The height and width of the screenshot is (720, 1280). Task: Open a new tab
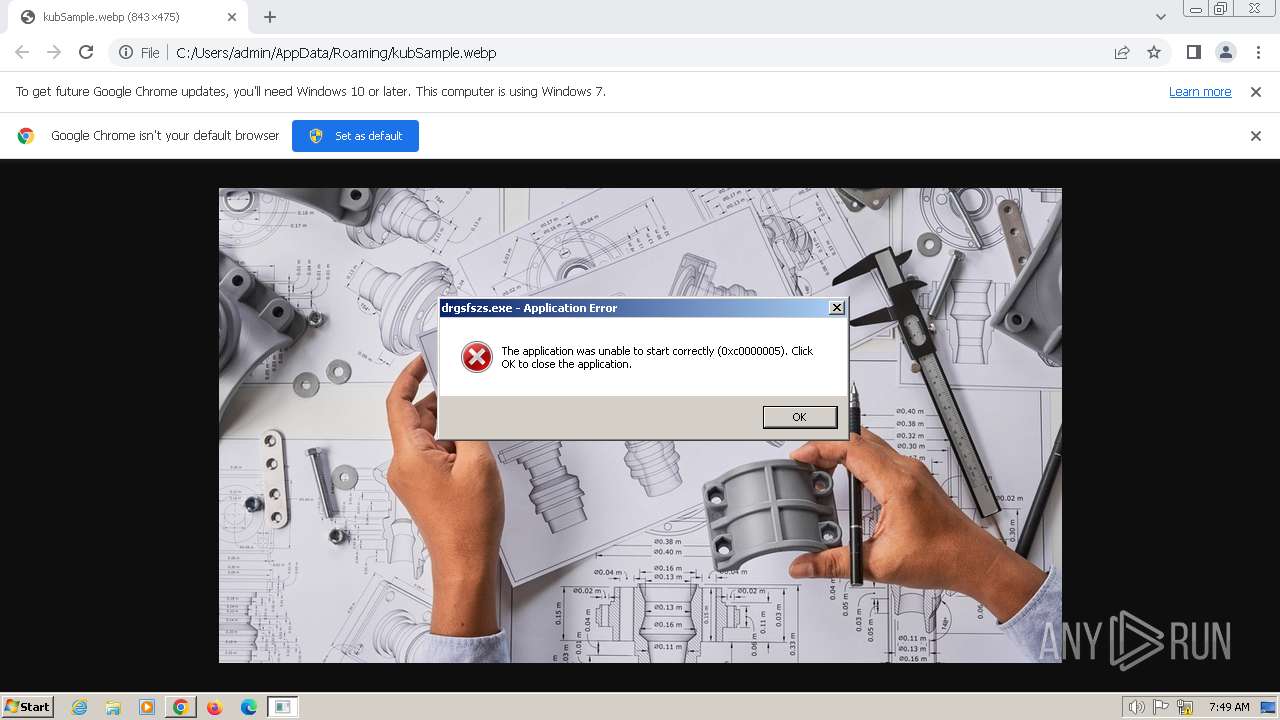point(270,17)
